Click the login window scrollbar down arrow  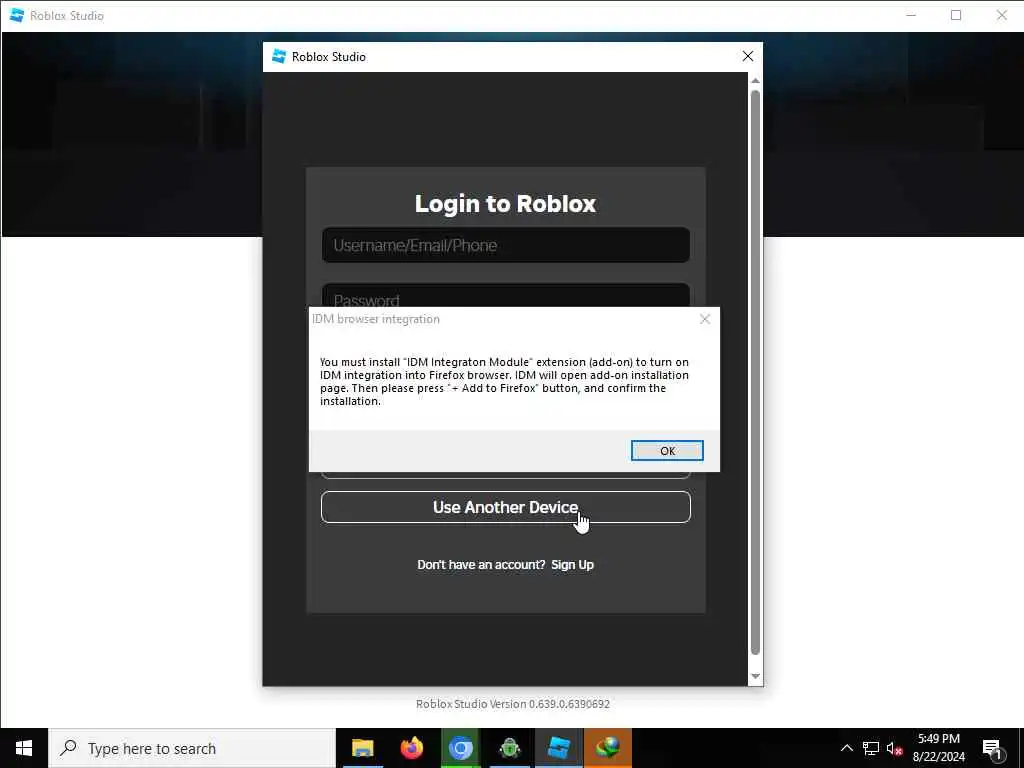pyautogui.click(x=755, y=677)
